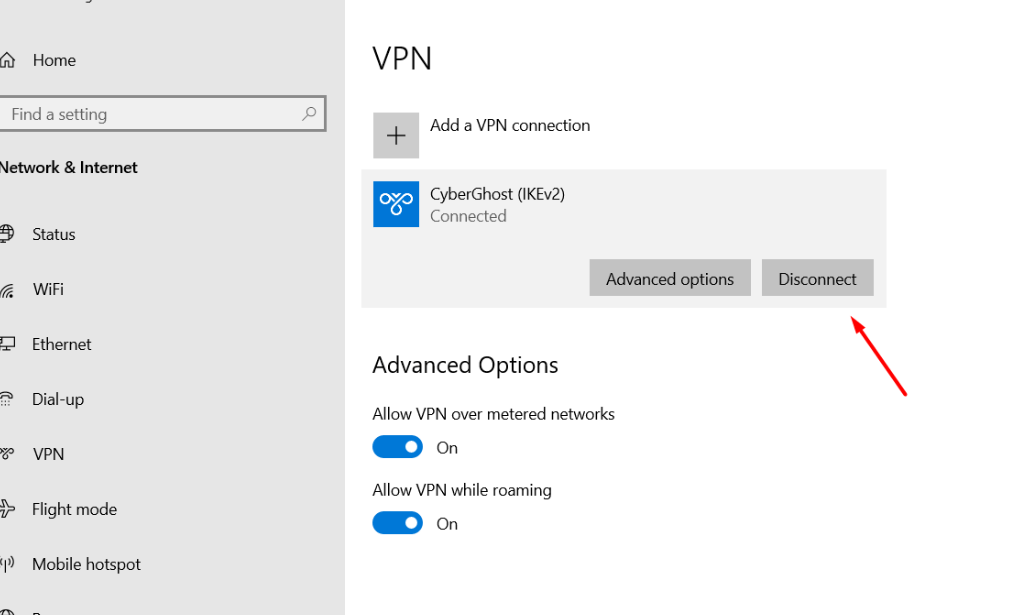
Task: Click the WiFi signal icon
Action: click(7, 290)
